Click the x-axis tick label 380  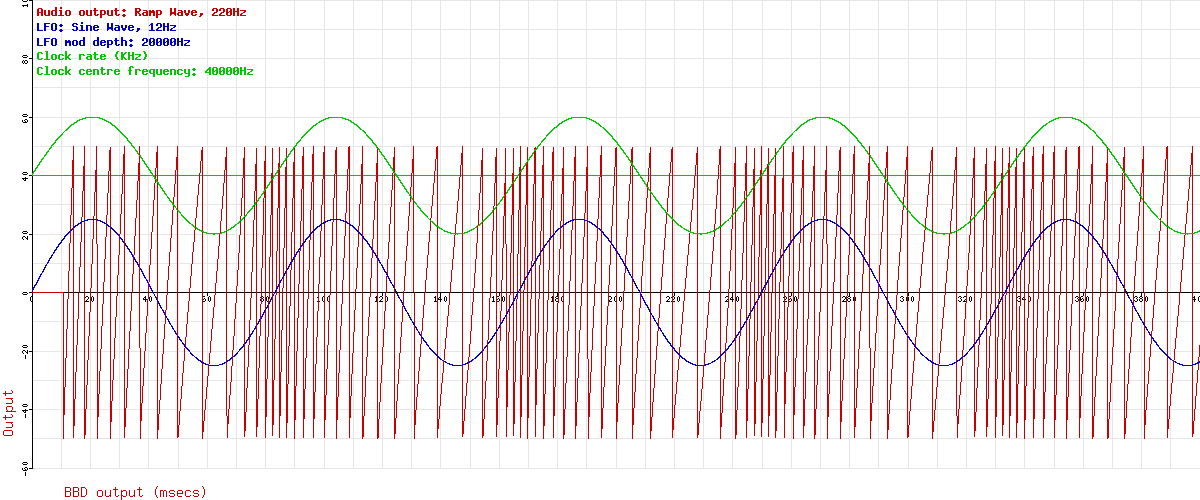1140,299
